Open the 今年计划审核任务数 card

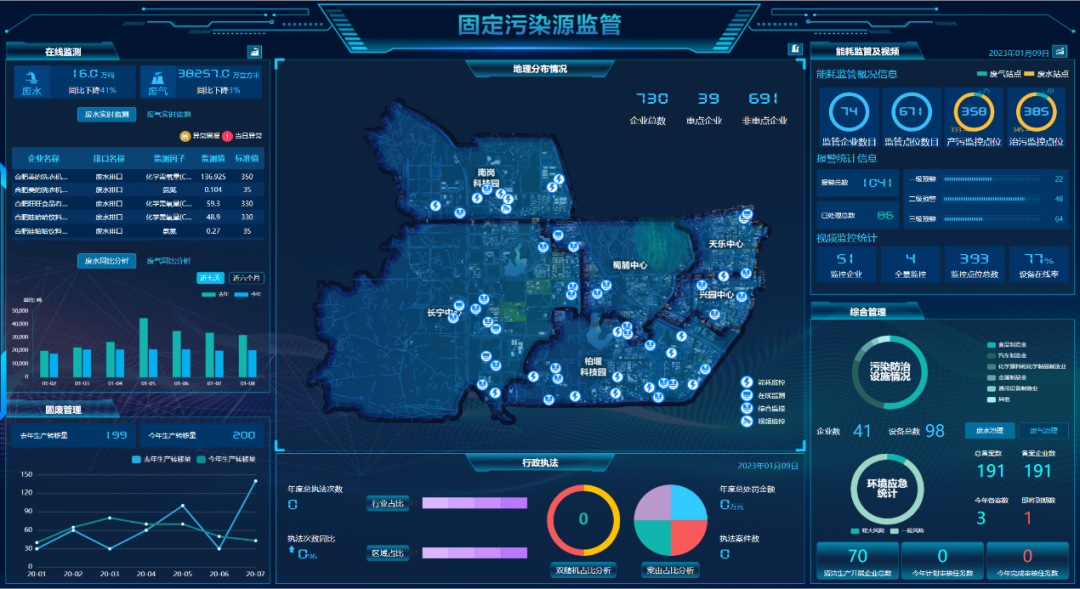pyautogui.click(x=942, y=561)
